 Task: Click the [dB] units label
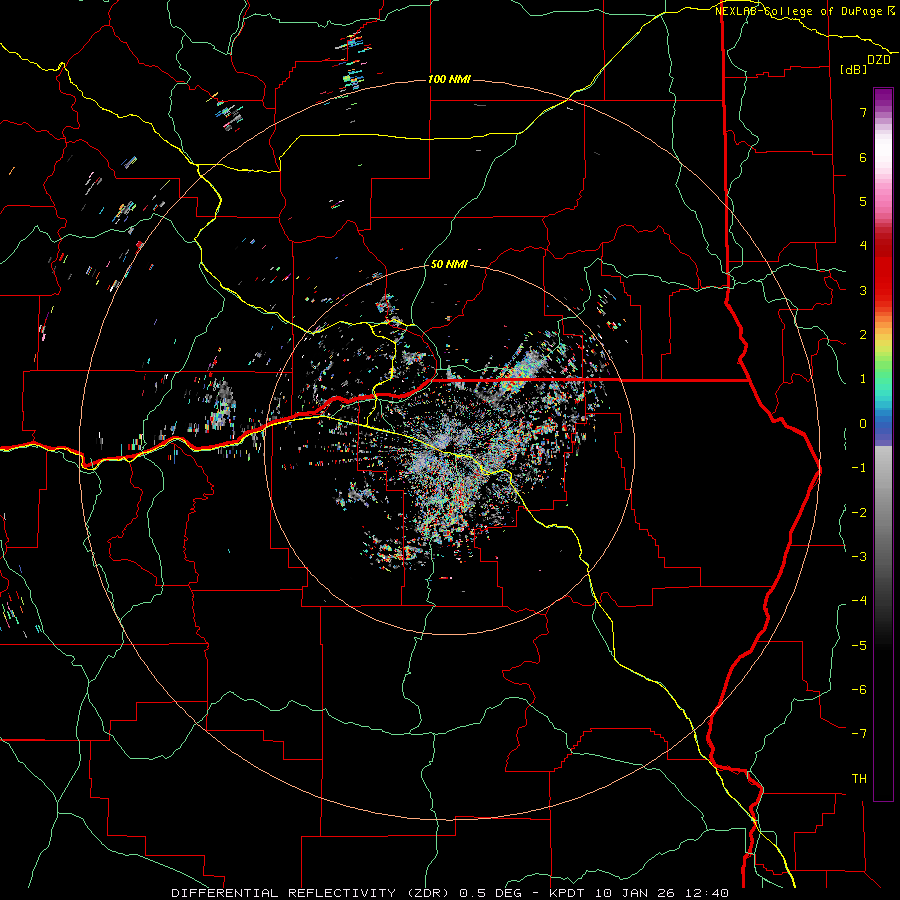coord(854,69)
